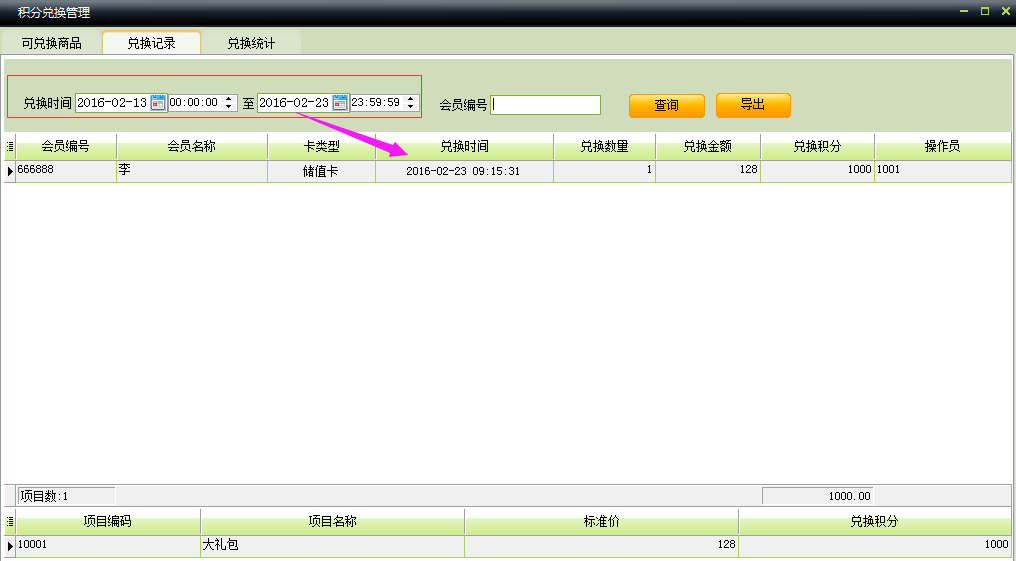
Task: Sort by 兑换时间 column header
Action: pos(465,147)
